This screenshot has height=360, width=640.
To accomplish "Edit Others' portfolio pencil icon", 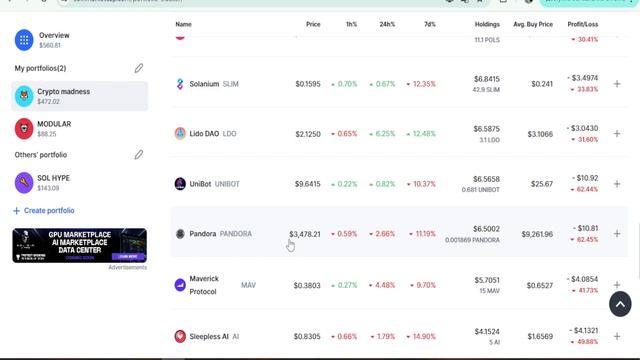I will [139, 155].
